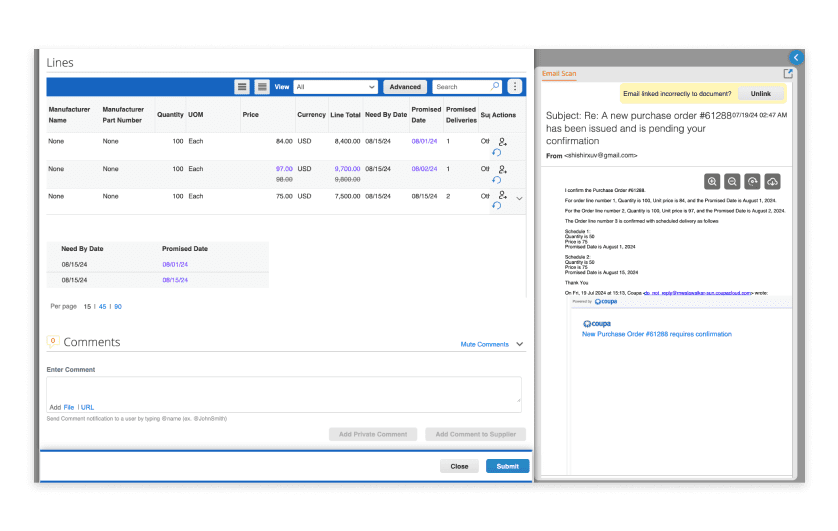Switch to the first table density view icon

click(242, 87)
